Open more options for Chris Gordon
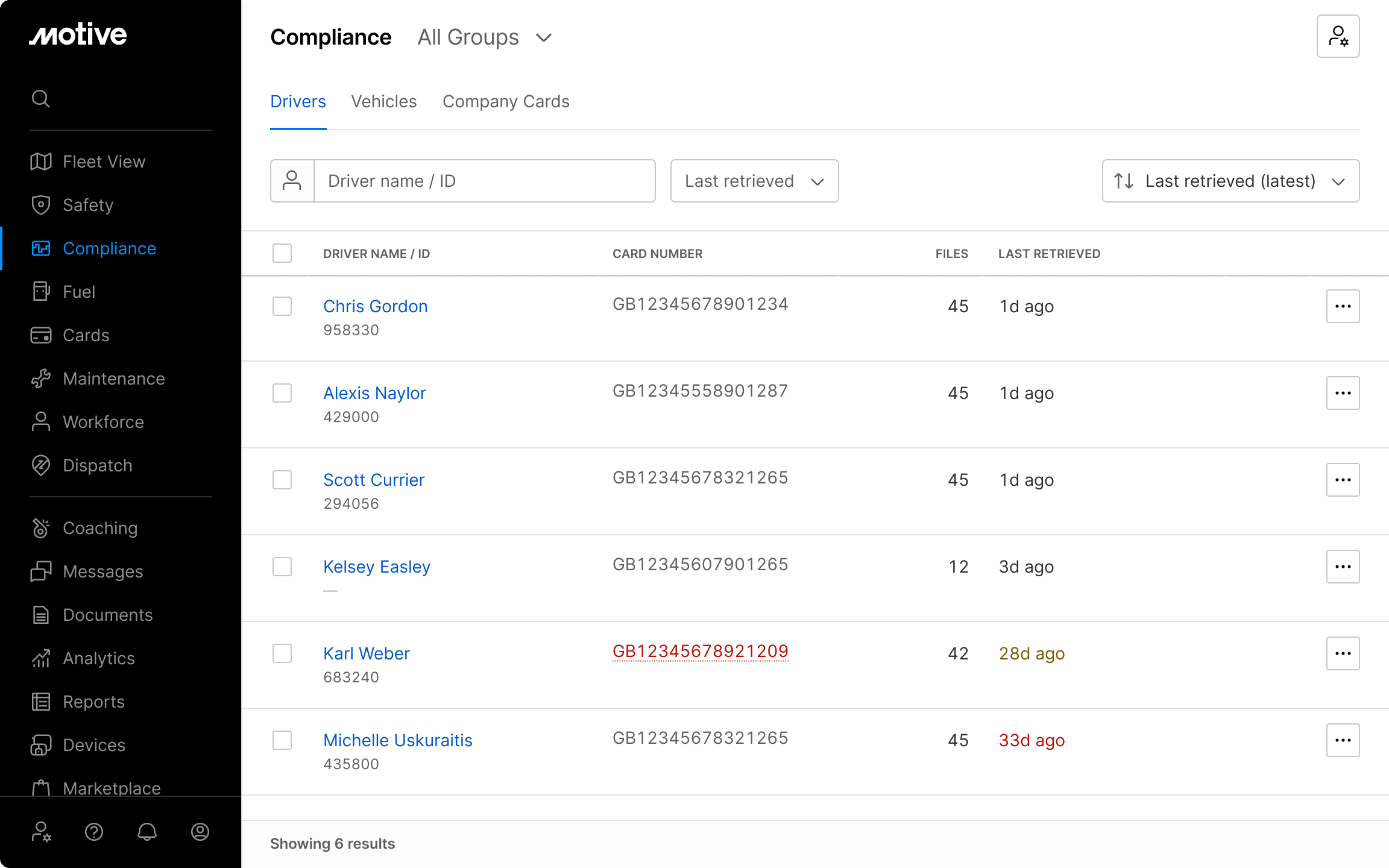This screenshot has height=868, width=1389. click(x=1343, y=306)
